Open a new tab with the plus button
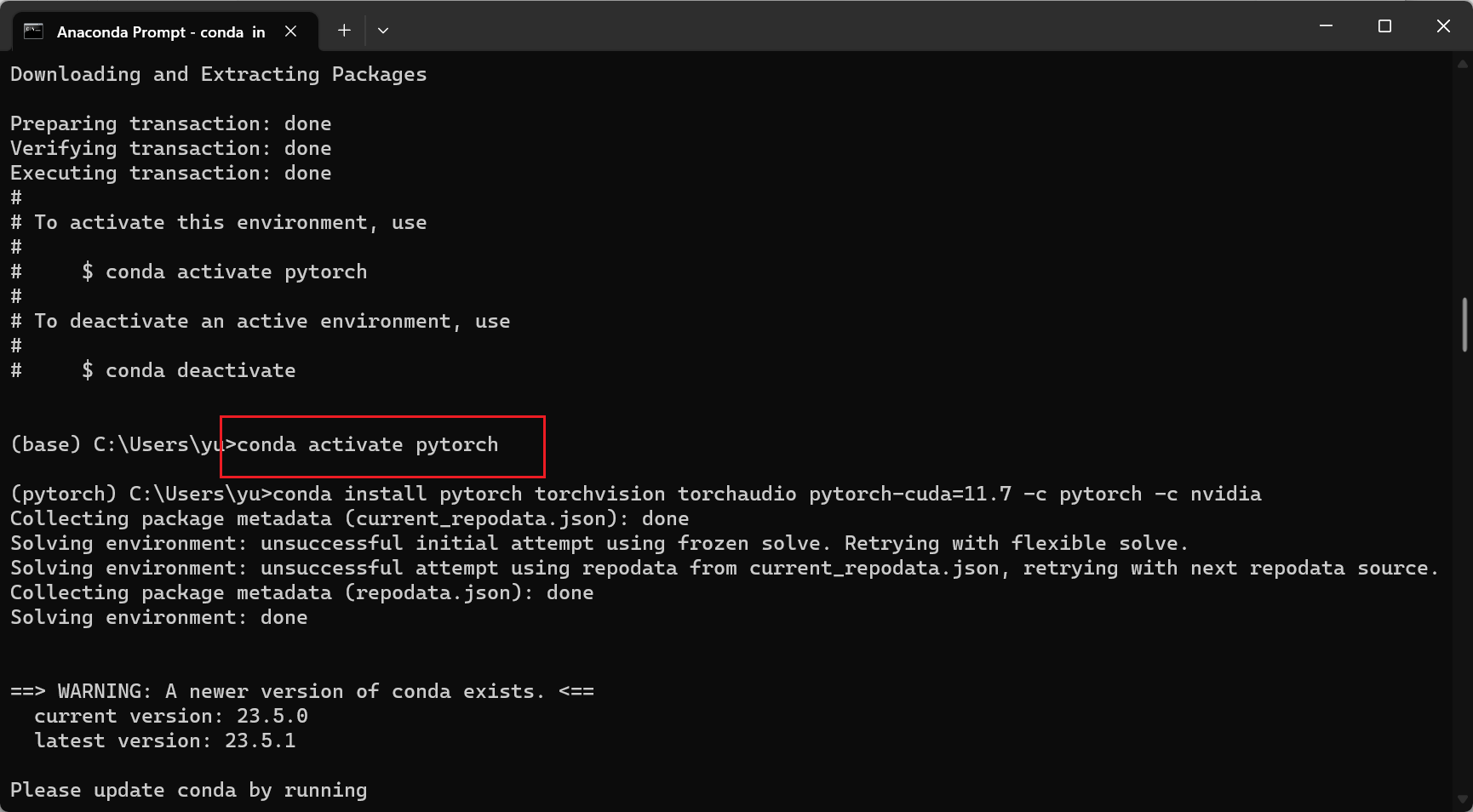This screenshot has width=1473, height=812. pos(344,30)
